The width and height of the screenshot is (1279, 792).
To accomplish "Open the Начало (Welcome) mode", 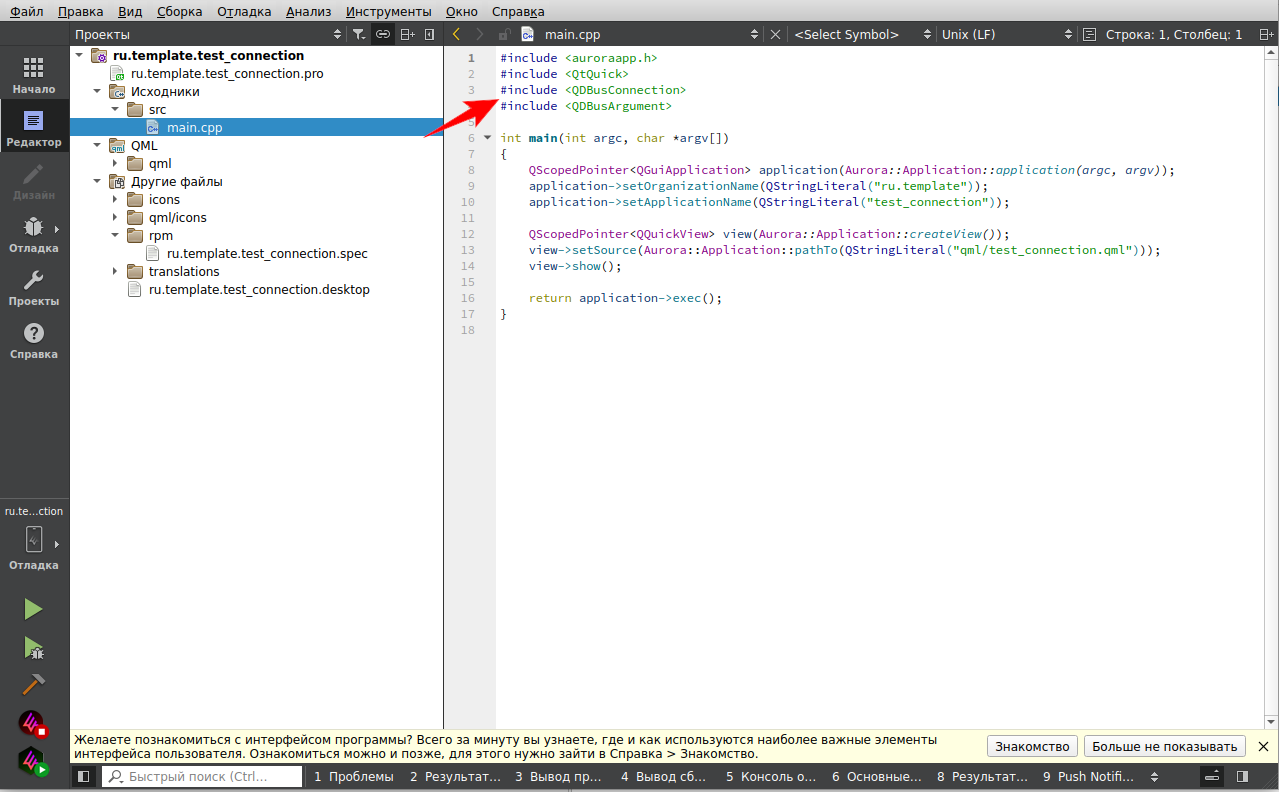I will click(34, 75).
